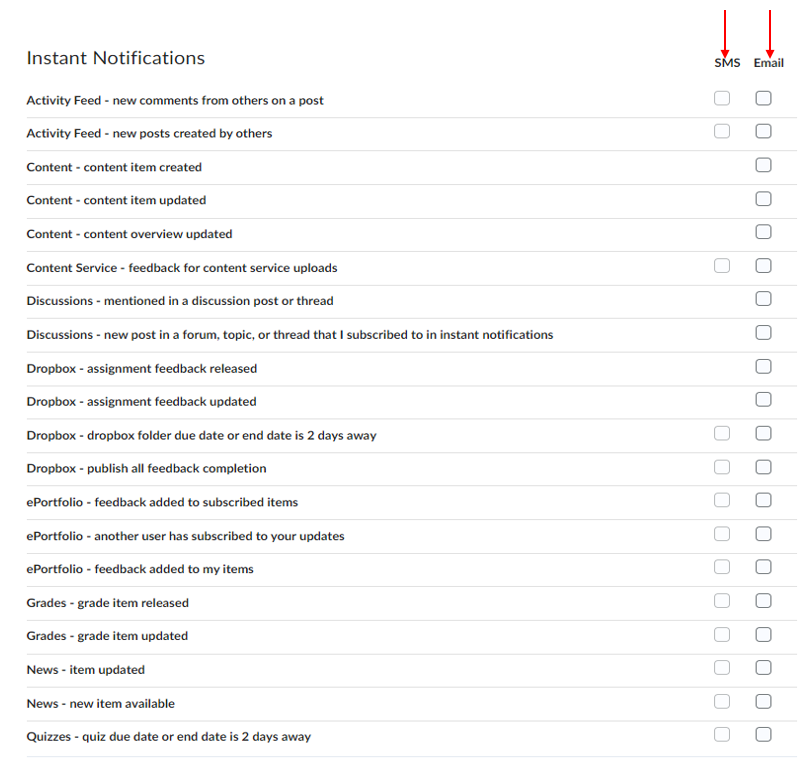This screenshot has width=809, height=767.
Task: Check Email for ePortfolio user subscribed updates
Action: coord(764,534)
